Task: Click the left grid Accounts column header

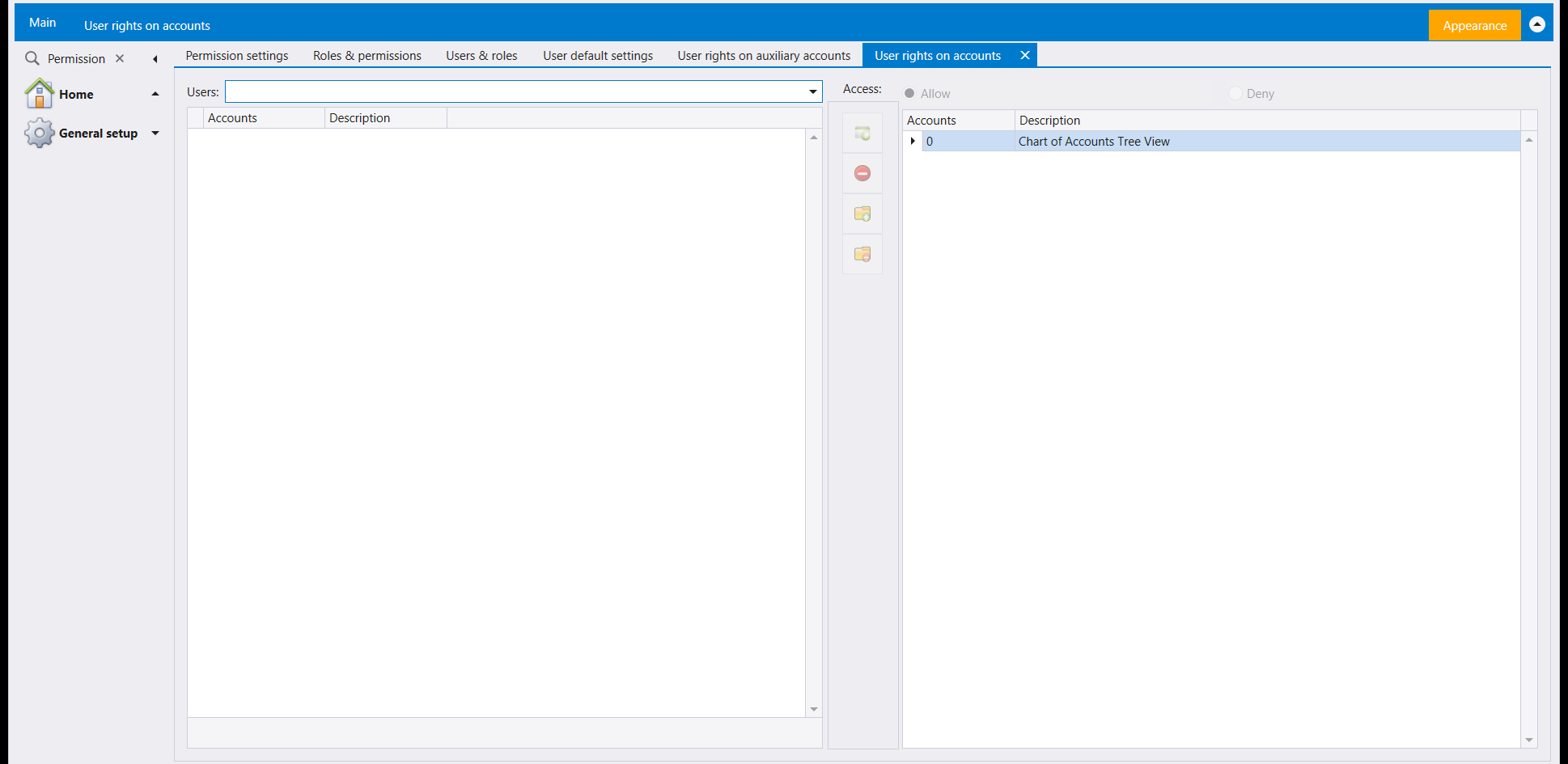Action: (264, 118)
